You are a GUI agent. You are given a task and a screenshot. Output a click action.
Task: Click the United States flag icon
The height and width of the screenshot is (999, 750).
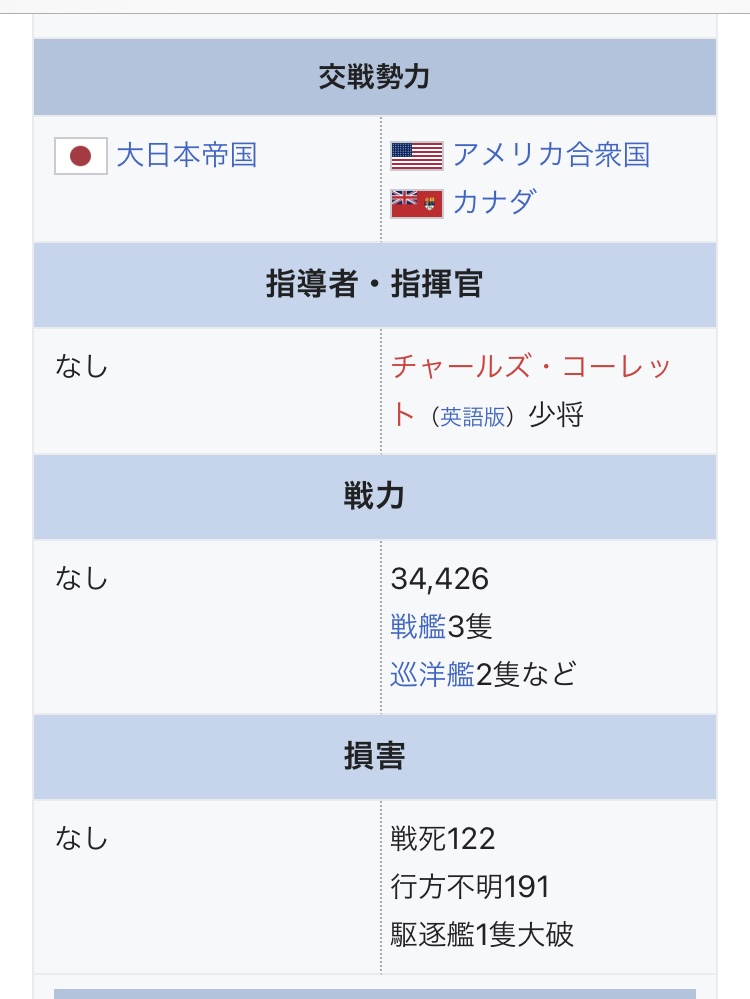click(417, 156)
